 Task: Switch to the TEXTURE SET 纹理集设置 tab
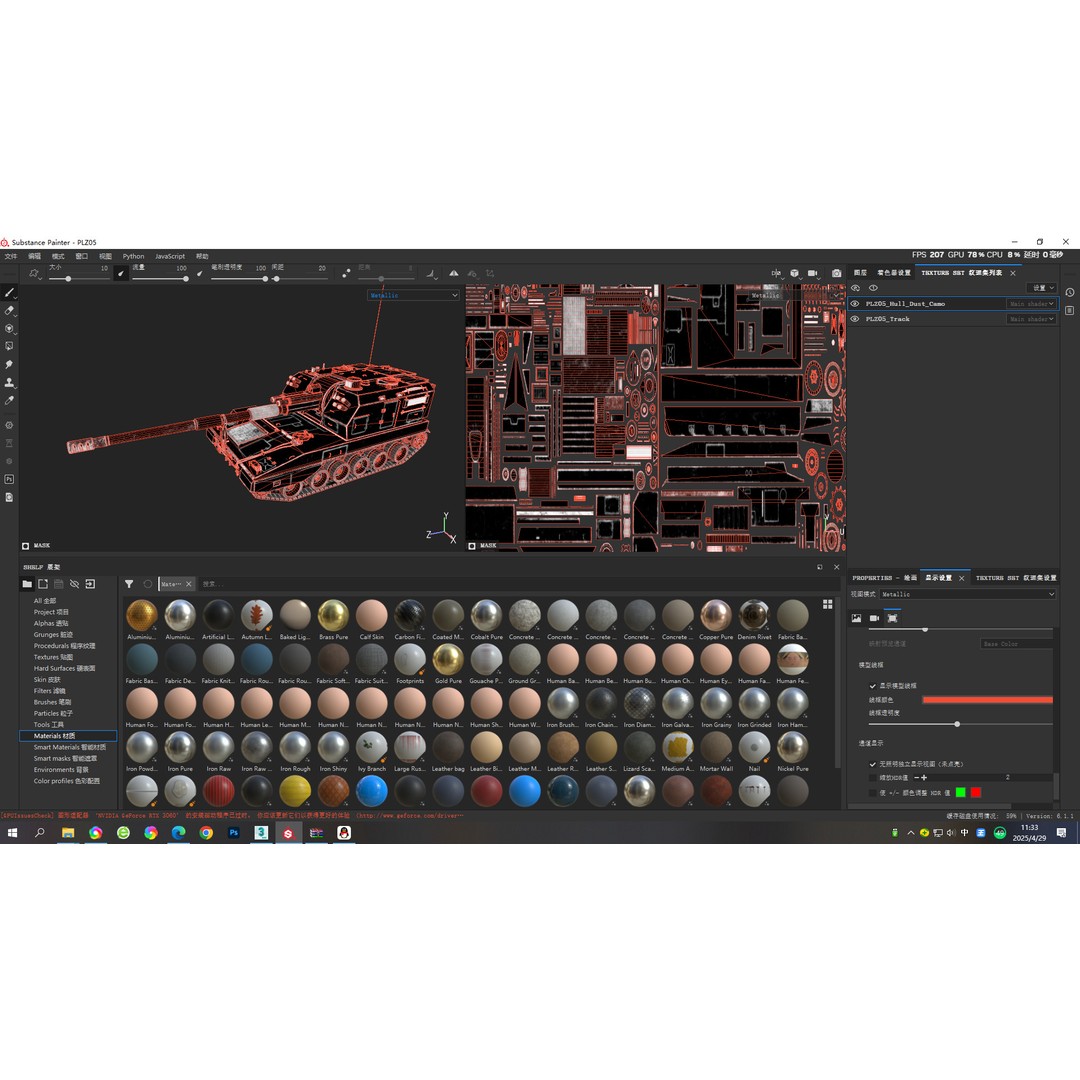[1016, 578]
